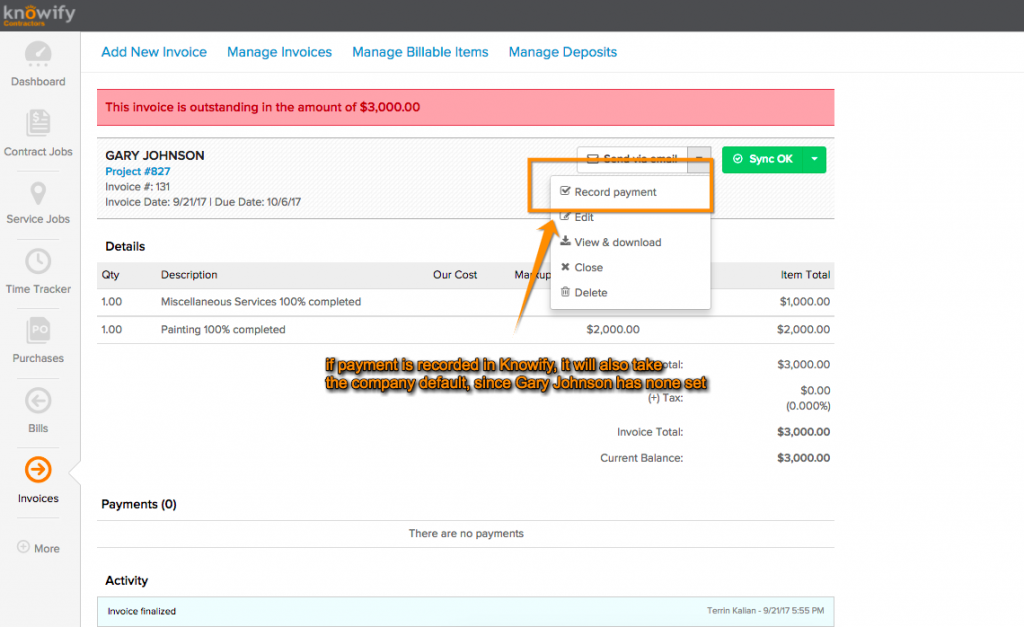
Task: Switch to the Manage Deposits tab
Action: point(562,51)
